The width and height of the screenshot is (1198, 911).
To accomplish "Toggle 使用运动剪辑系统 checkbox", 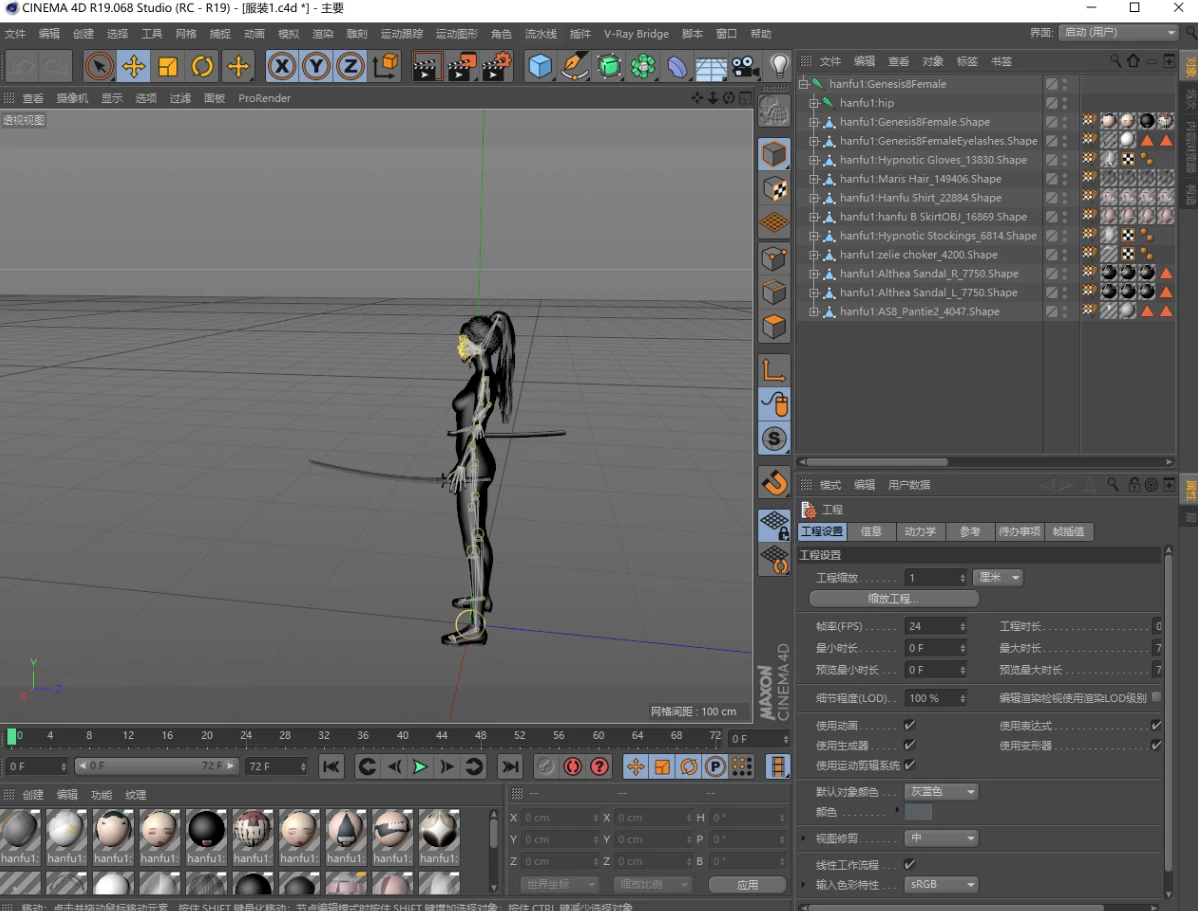I will pyautogui.click(x=909, y=764).
